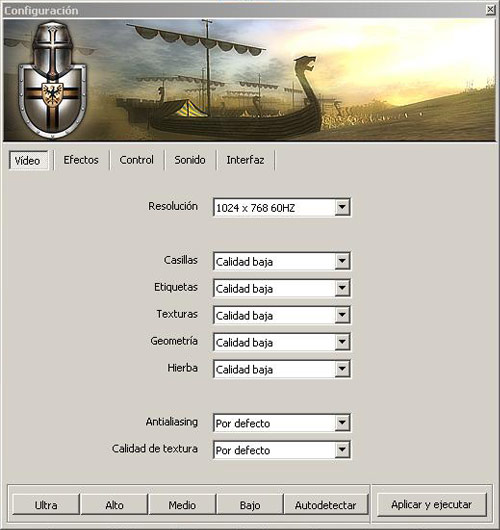The width and height of the screenshot is (500, 530).
Task: Go to the Interfaz tab
Action: click(x=245, y=160)
